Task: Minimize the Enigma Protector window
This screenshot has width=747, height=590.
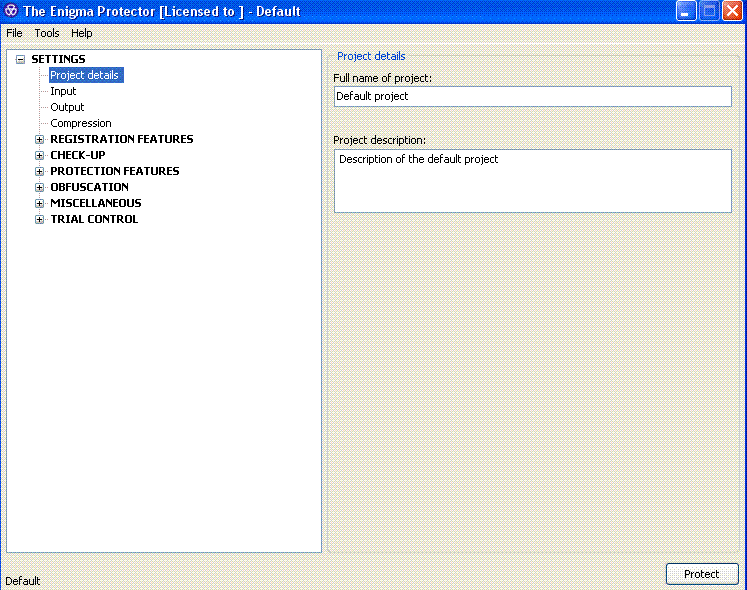Action: point(686,10)
